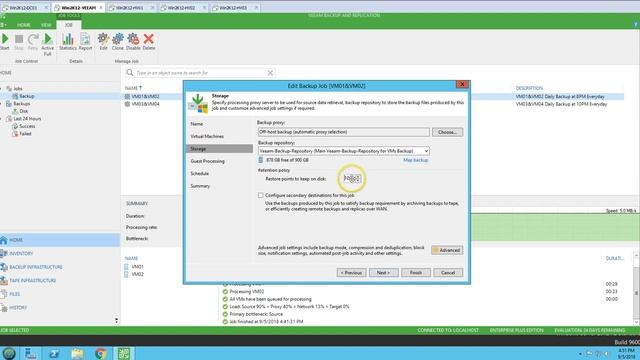640x360 pixels.
Task: Select VM02 in the statistics list
Action: 138,274
